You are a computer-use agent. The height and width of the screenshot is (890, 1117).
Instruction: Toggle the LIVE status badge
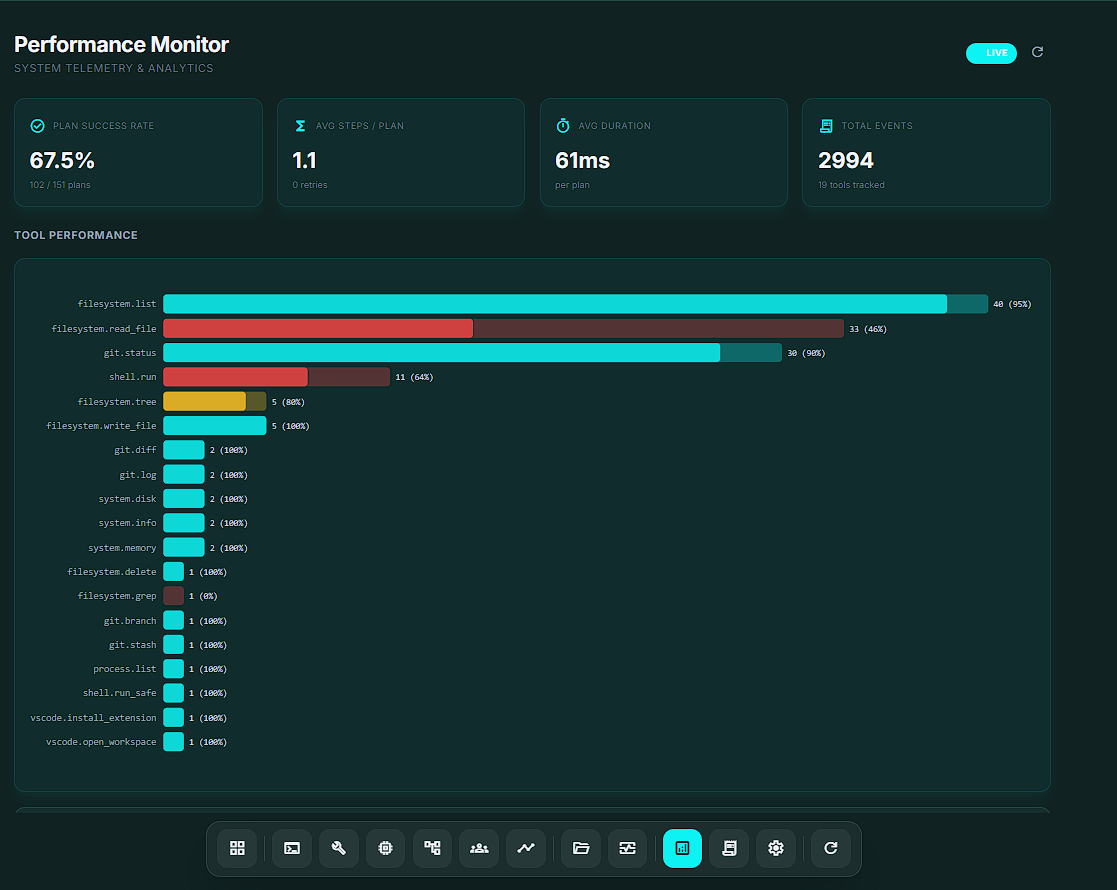[x=991, y=53]
